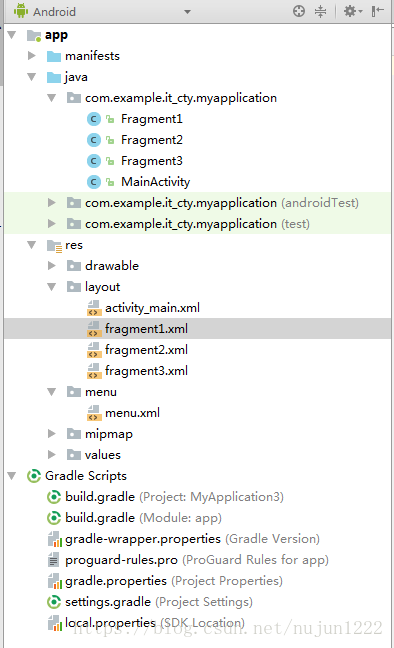Select build.gradle (Module: app)

tap(143, 518)
